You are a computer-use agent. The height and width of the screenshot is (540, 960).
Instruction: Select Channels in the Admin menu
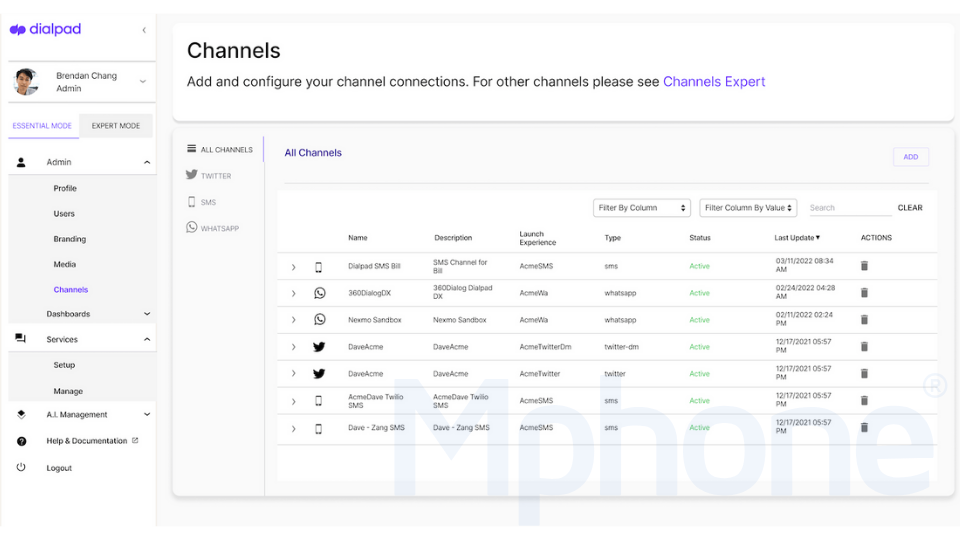pos(70,290)
